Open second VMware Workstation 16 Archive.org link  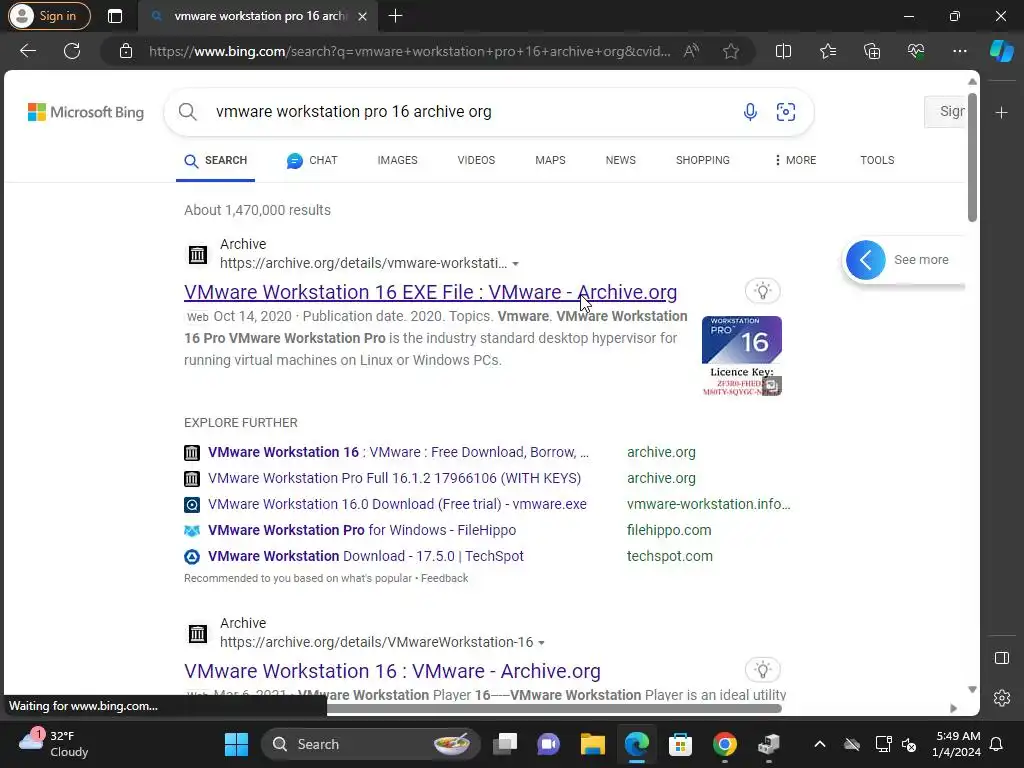pos(392,671)
